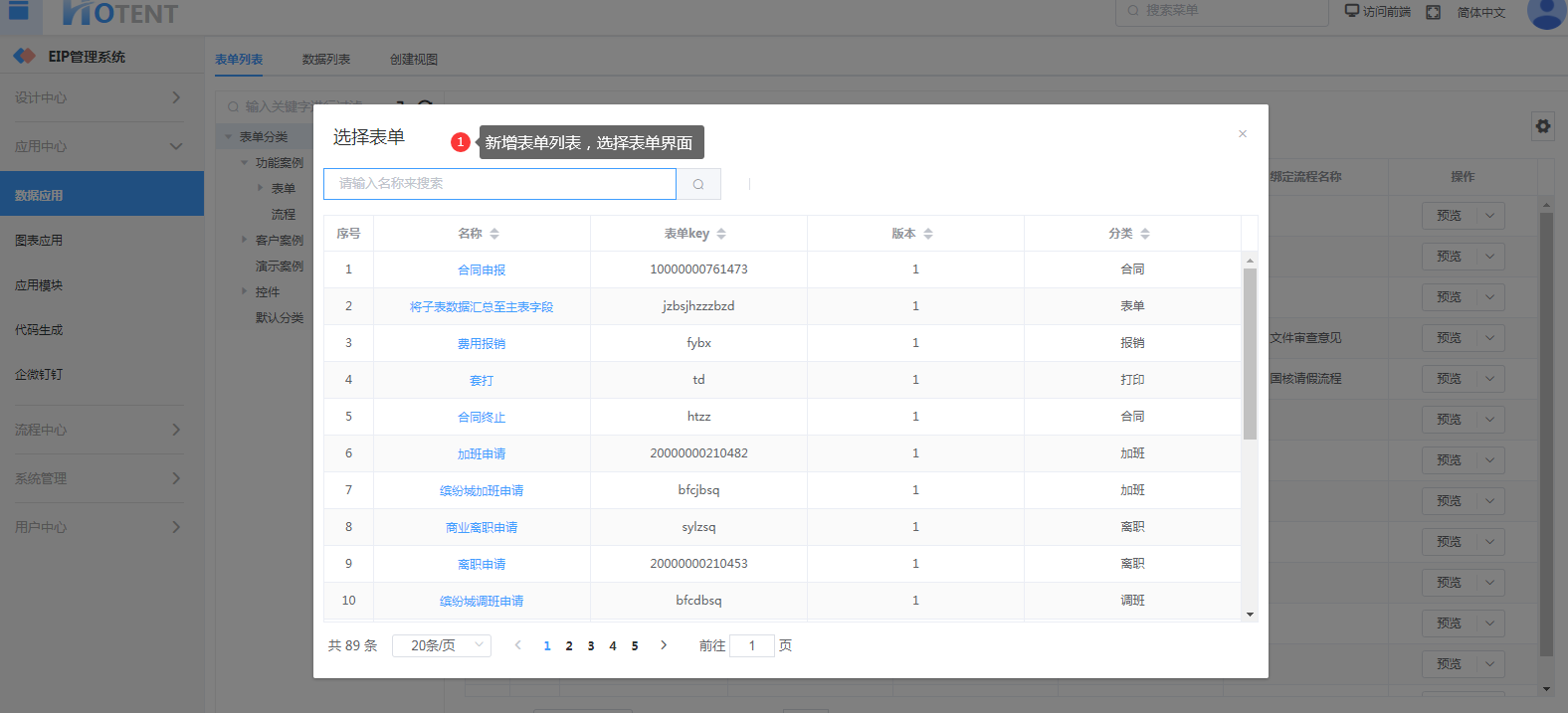The height and width of the screenshot is (713, 1568).
Task: Open the 20条/页 page size dropdown
Action: [441, 645]
